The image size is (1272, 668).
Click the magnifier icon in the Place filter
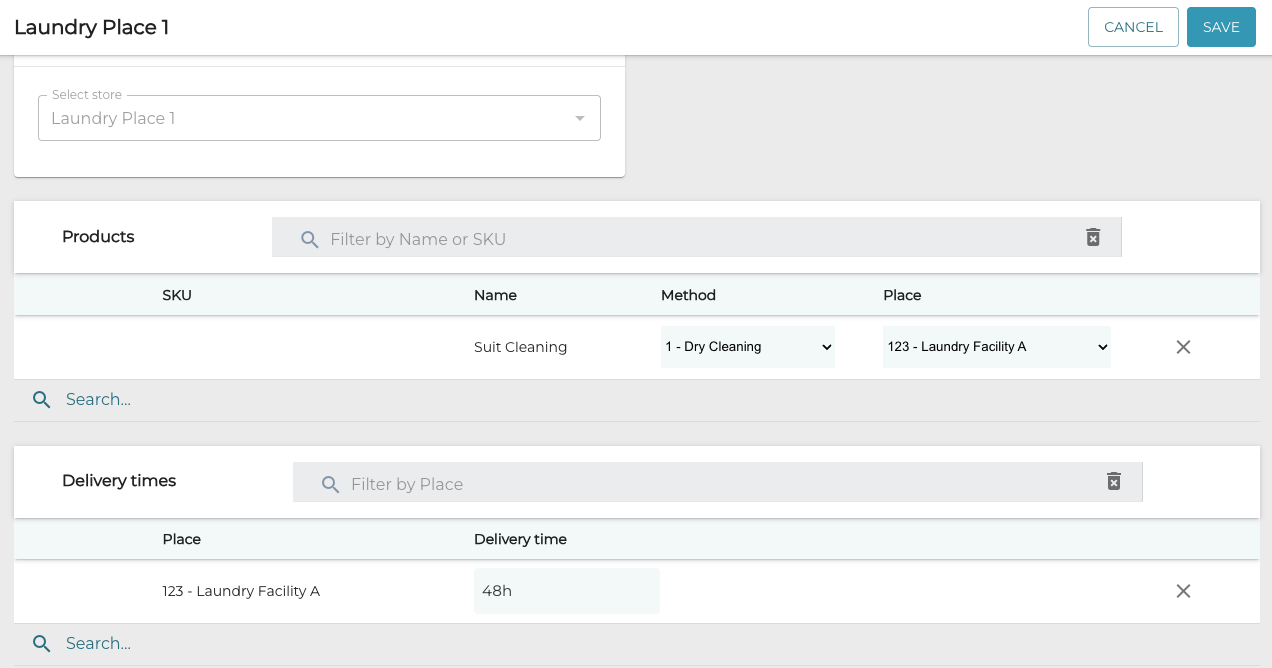(x=330, y=484)
